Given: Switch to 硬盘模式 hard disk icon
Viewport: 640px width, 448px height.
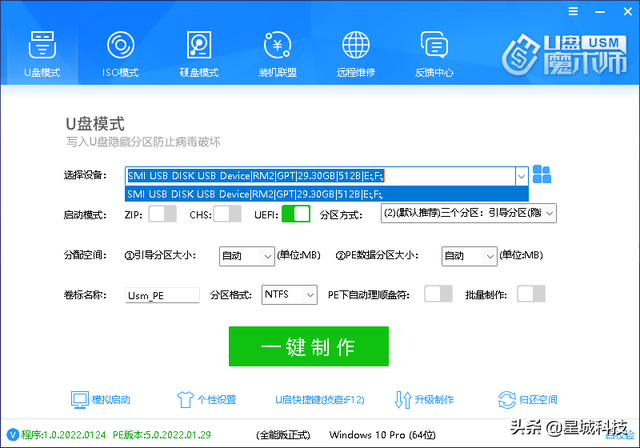Looking at the screenshot, I should [x=199, y=45].
